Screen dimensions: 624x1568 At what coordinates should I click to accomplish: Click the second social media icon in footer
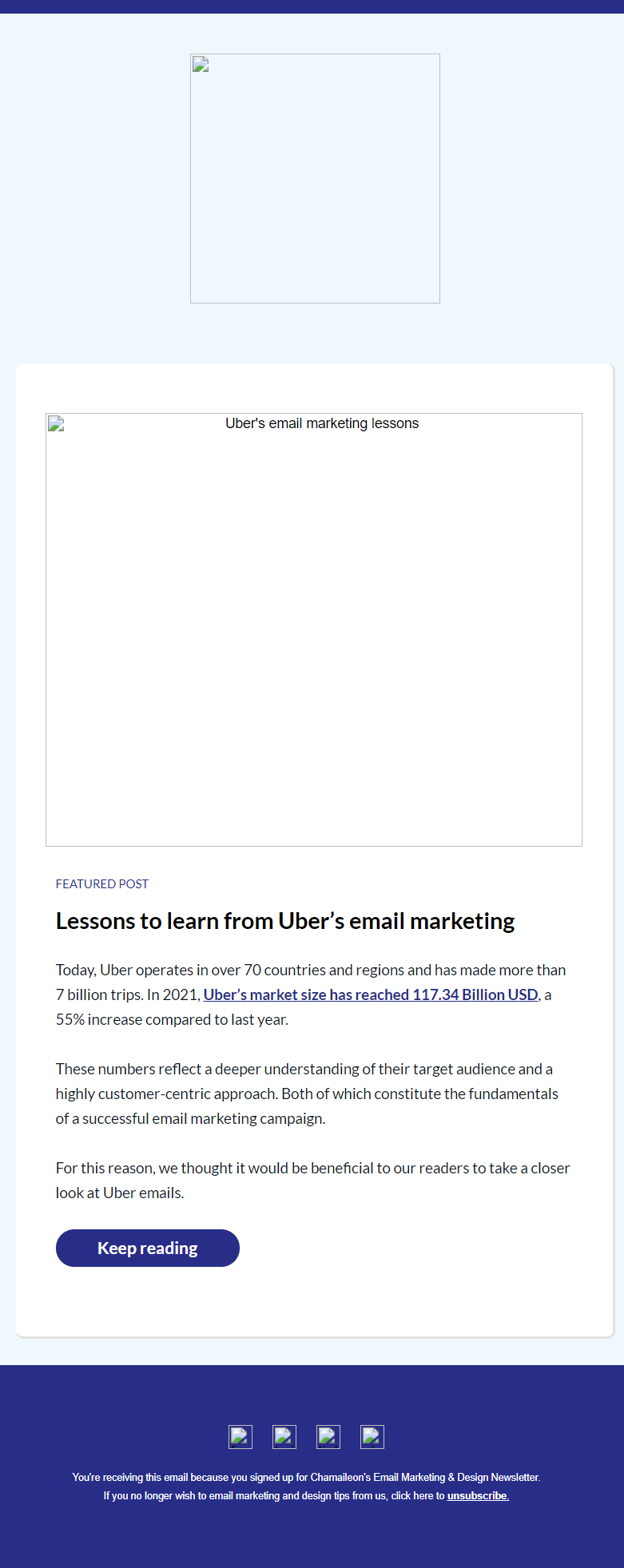(x=284, y=1436)
